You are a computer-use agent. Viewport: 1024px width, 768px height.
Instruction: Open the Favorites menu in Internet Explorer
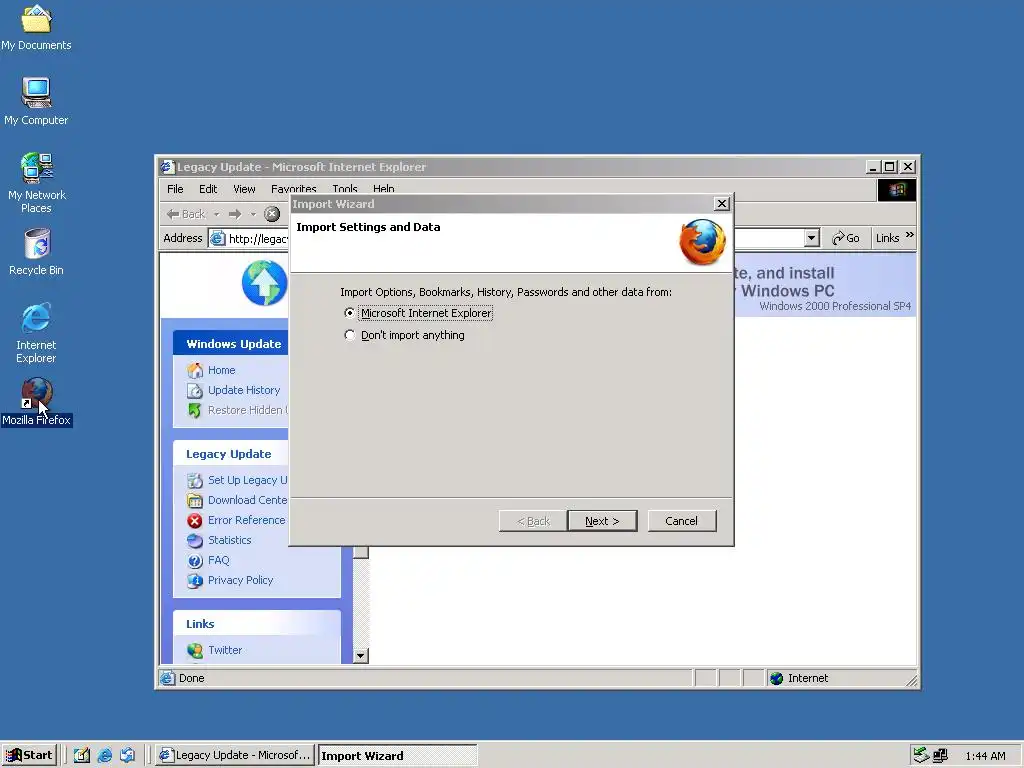coord(293,189)
